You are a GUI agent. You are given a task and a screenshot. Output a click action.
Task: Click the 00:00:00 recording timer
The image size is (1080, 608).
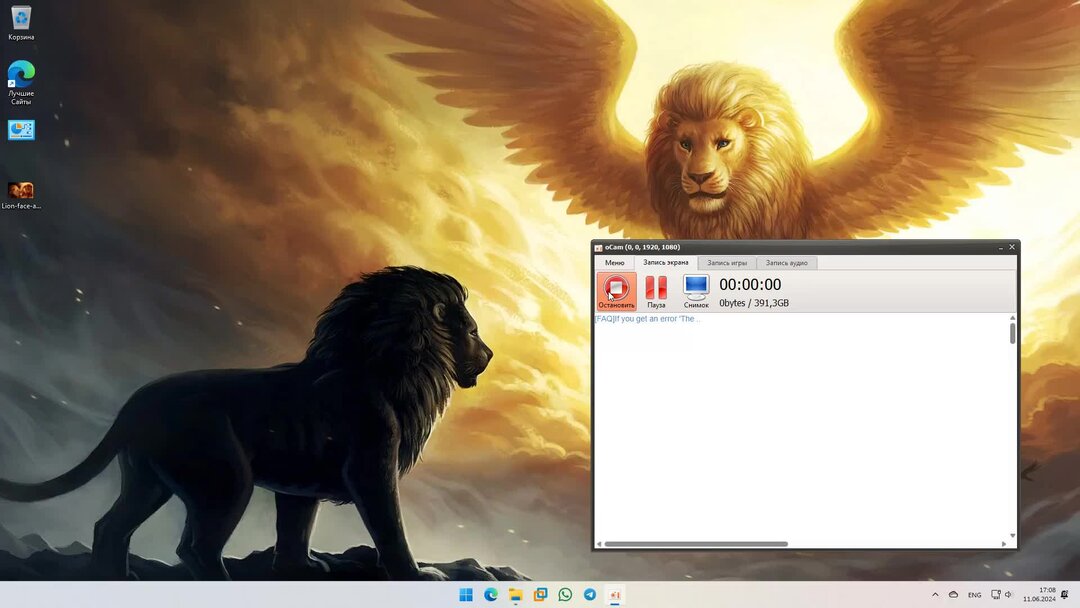(750, 284)
